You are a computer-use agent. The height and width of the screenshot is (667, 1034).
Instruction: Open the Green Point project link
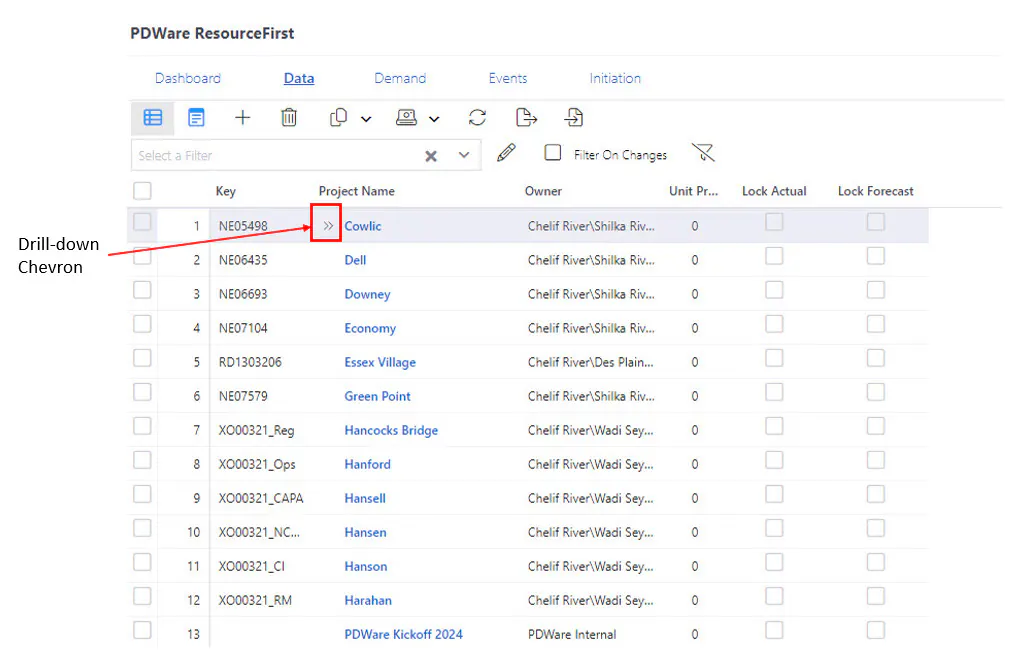(x=377, y=396)
